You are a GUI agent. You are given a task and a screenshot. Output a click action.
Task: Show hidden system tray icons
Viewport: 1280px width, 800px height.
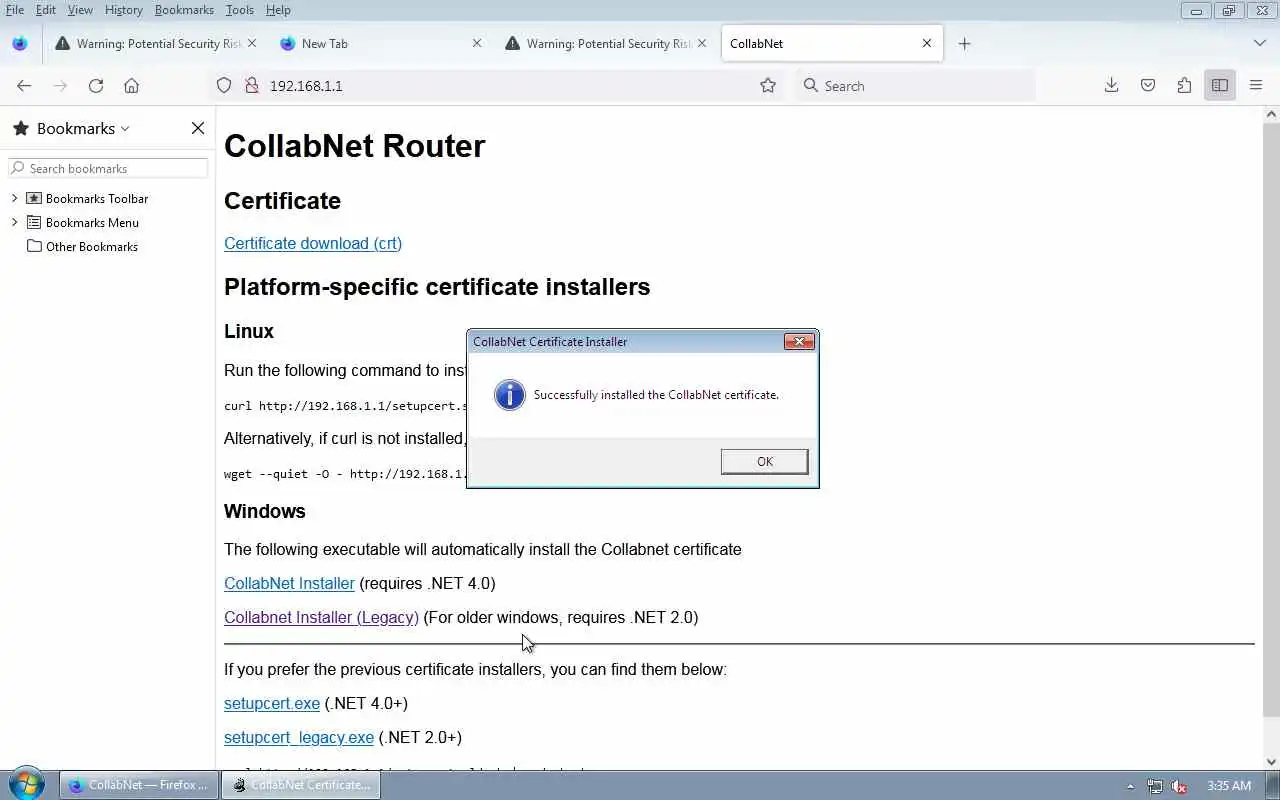[1130, 786]
